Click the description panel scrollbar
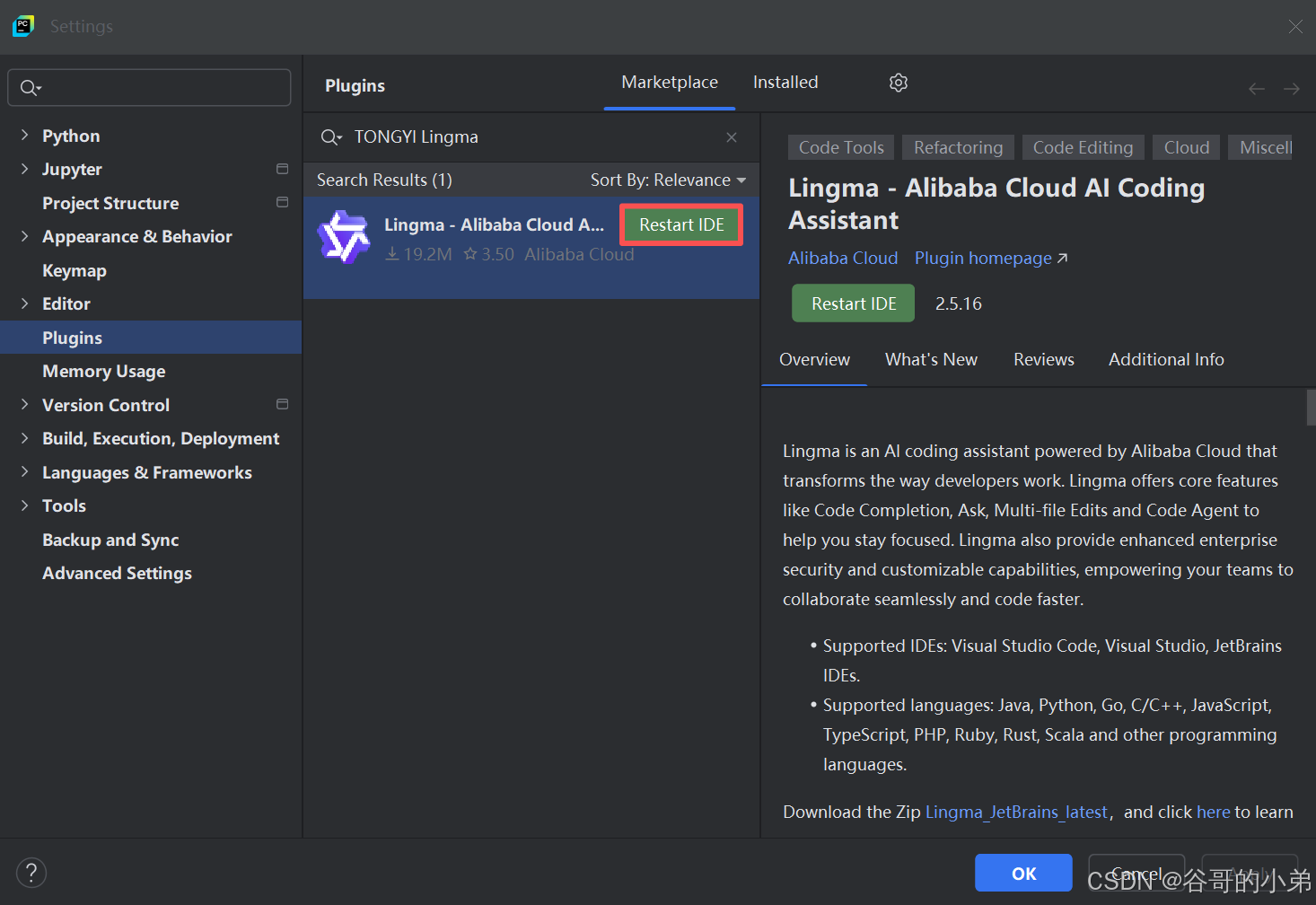 [x=1311, y=407]
